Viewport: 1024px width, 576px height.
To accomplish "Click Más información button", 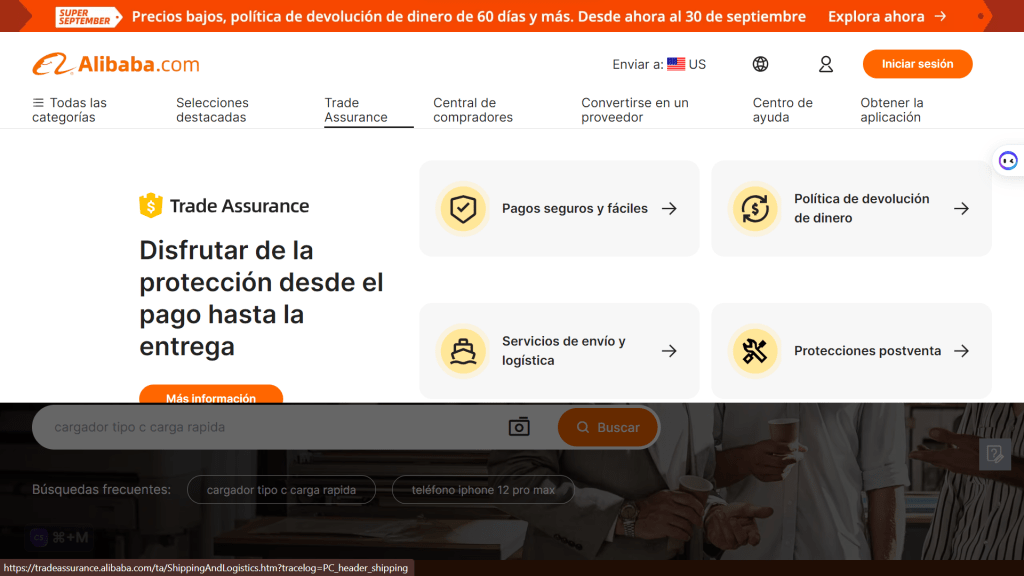I will [x=211, y=394].
